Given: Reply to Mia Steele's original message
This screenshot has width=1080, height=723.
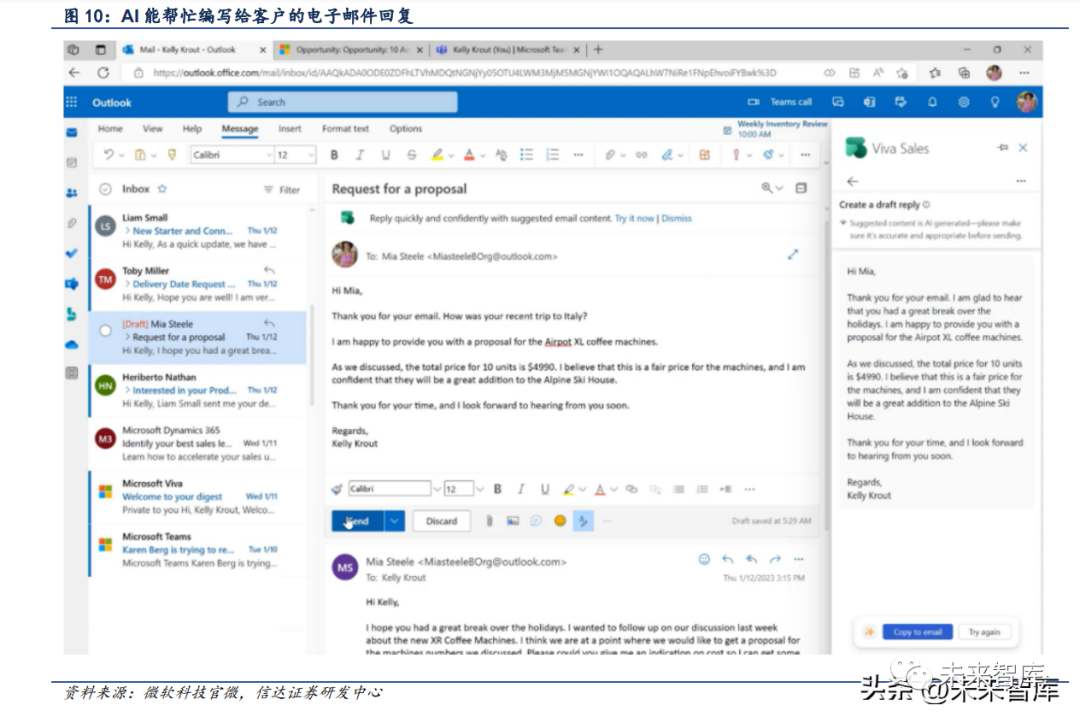Looking at the screenshot, I should (x=727, y=559).
